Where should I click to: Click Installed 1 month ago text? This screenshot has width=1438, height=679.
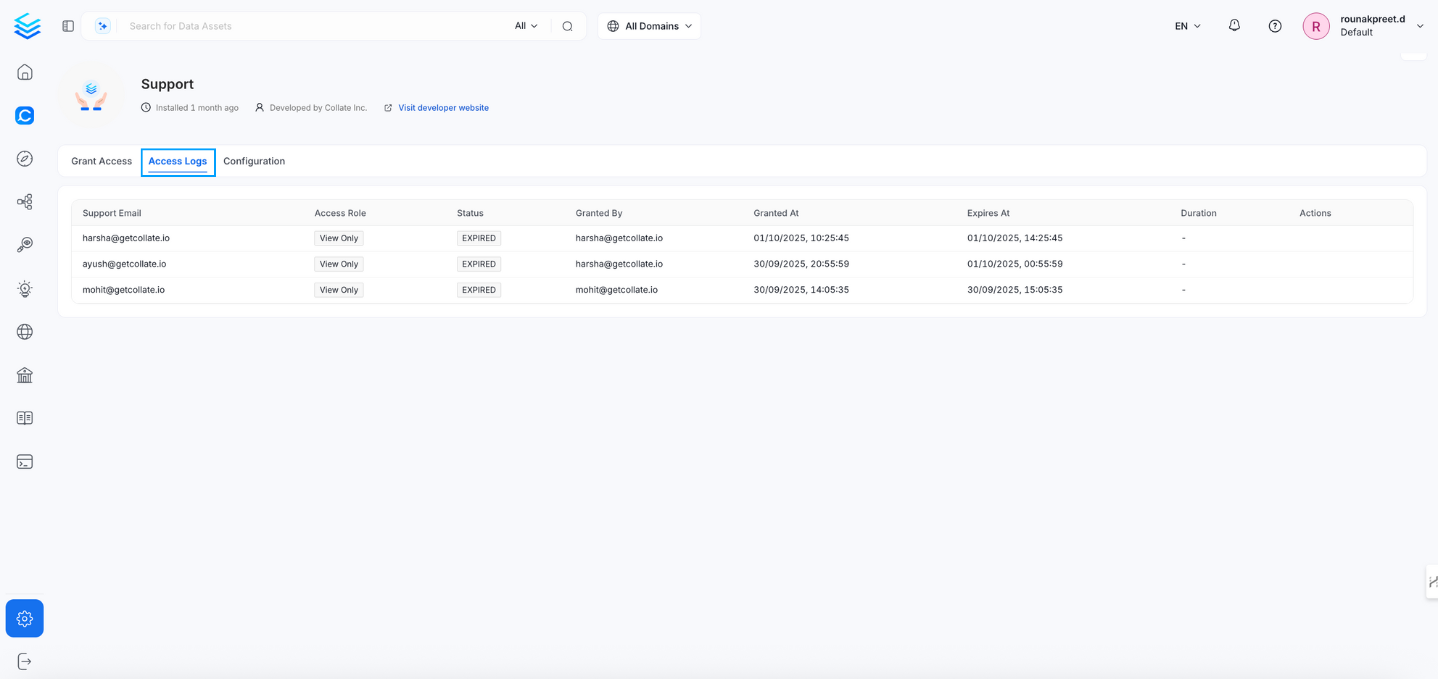197,108
